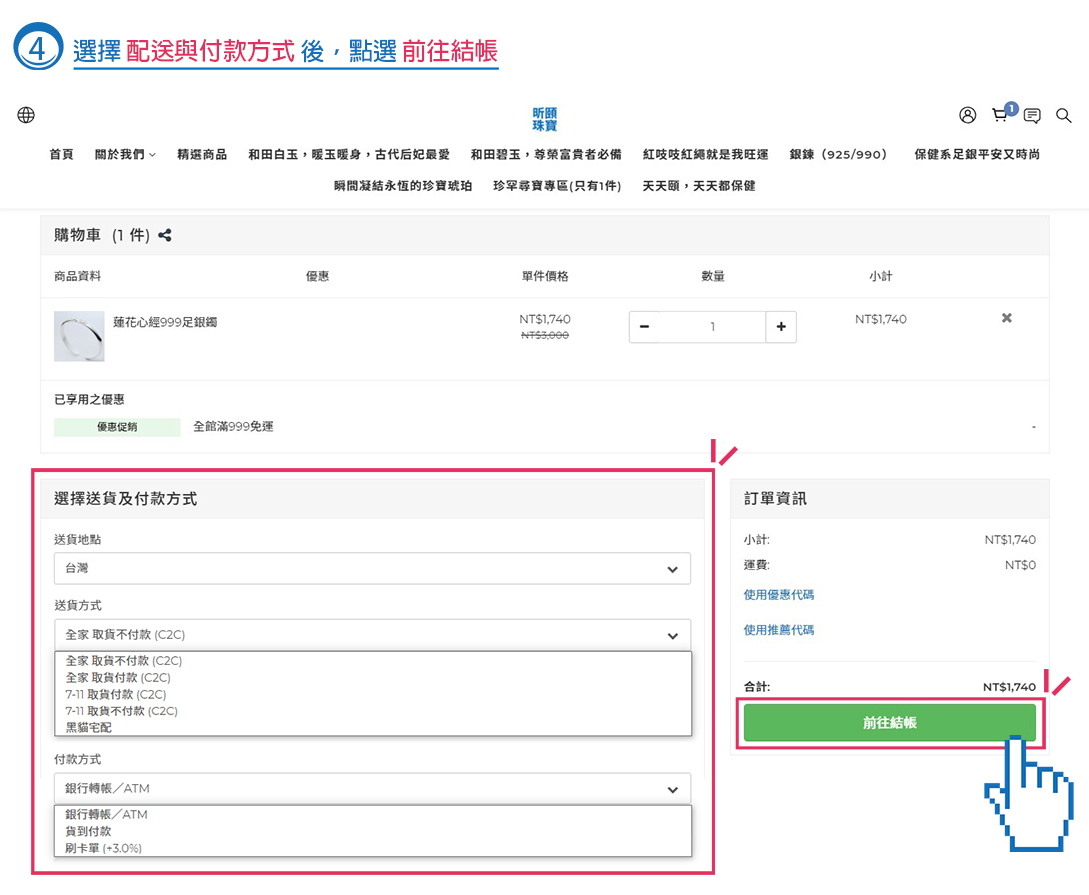
Task: Click the bracelet product thumbnail
Action: [x=79, y=336]
